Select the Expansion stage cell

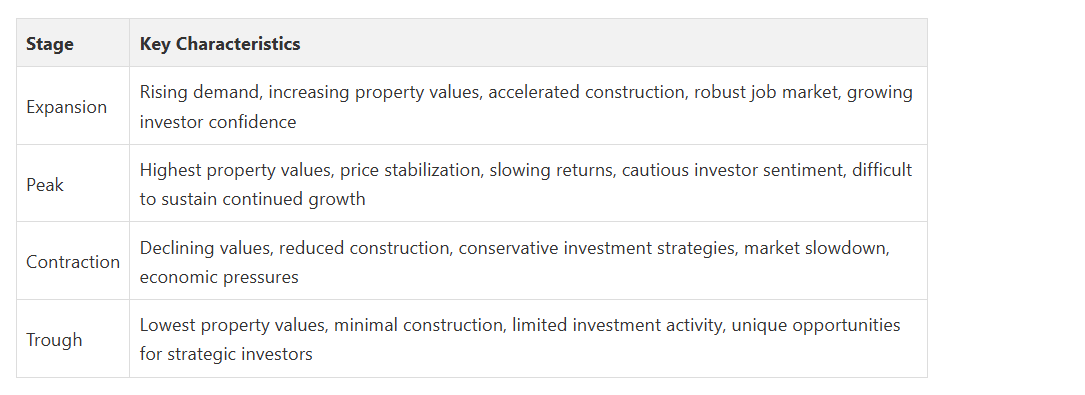click(x=73, y=106)
